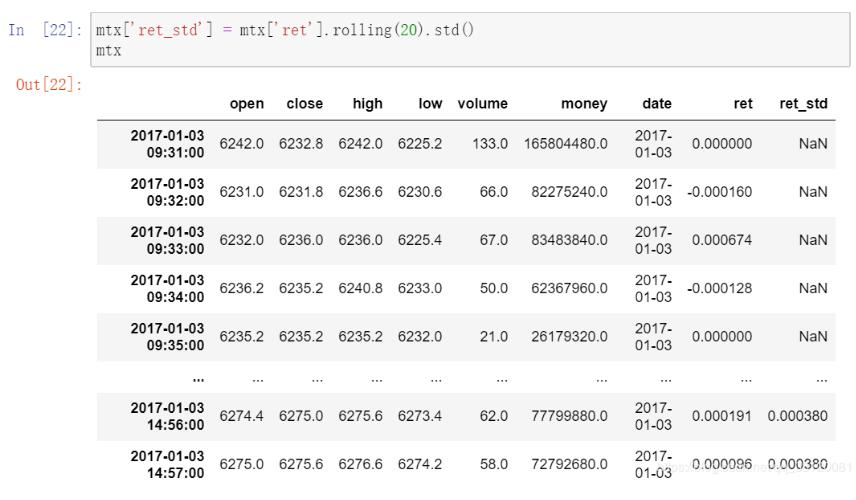Click index label 2017-01-03 14:57:00

point(167,465)
